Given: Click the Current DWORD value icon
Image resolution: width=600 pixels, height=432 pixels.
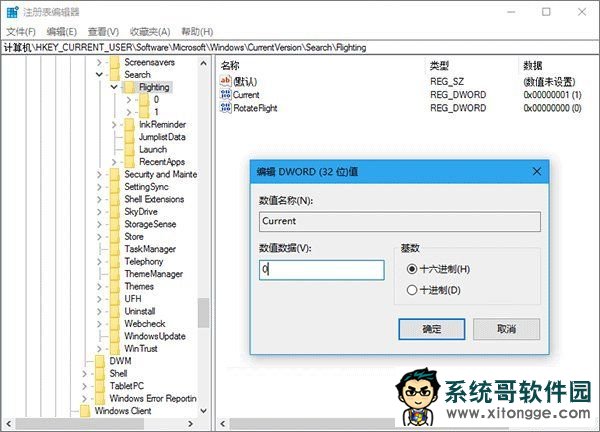Looking at the screenshot, I should point(225,93).
